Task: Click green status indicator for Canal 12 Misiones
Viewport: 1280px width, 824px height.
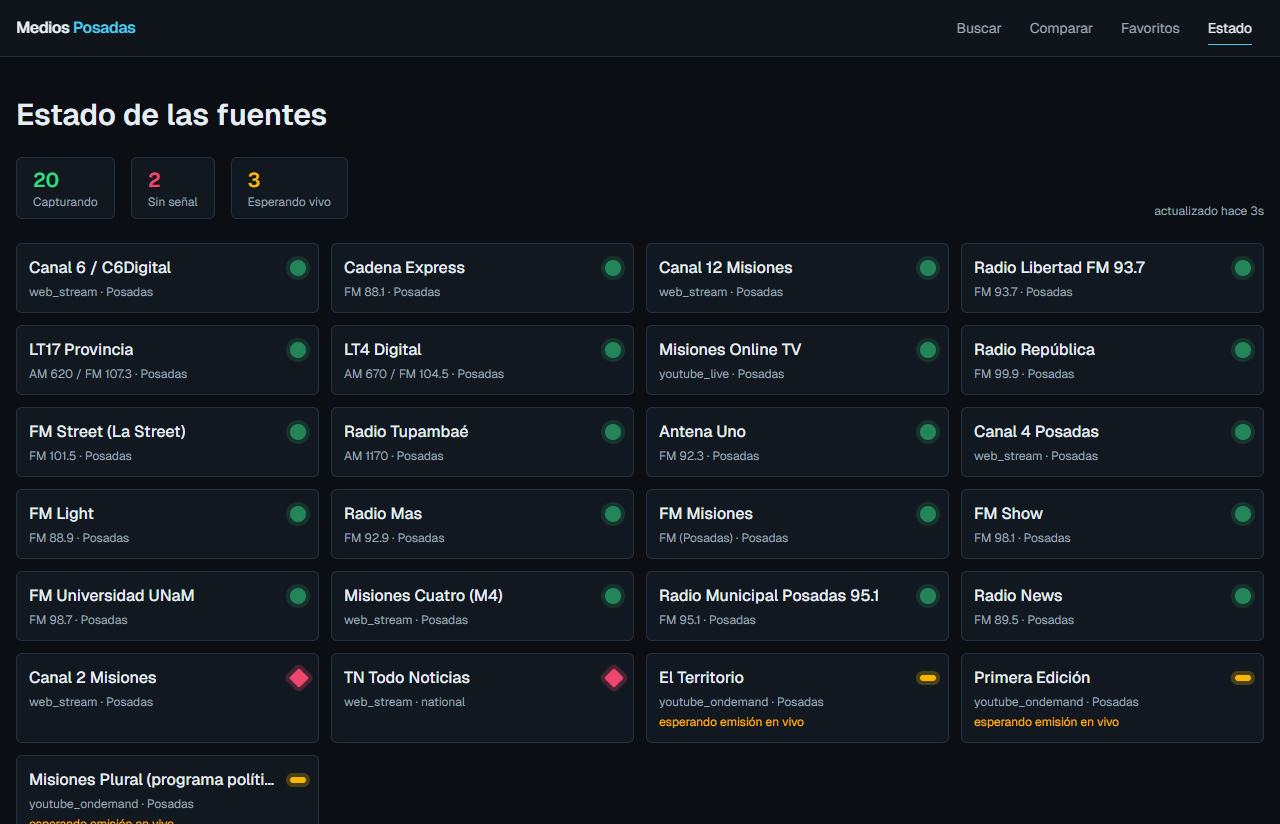Action: 928,268
